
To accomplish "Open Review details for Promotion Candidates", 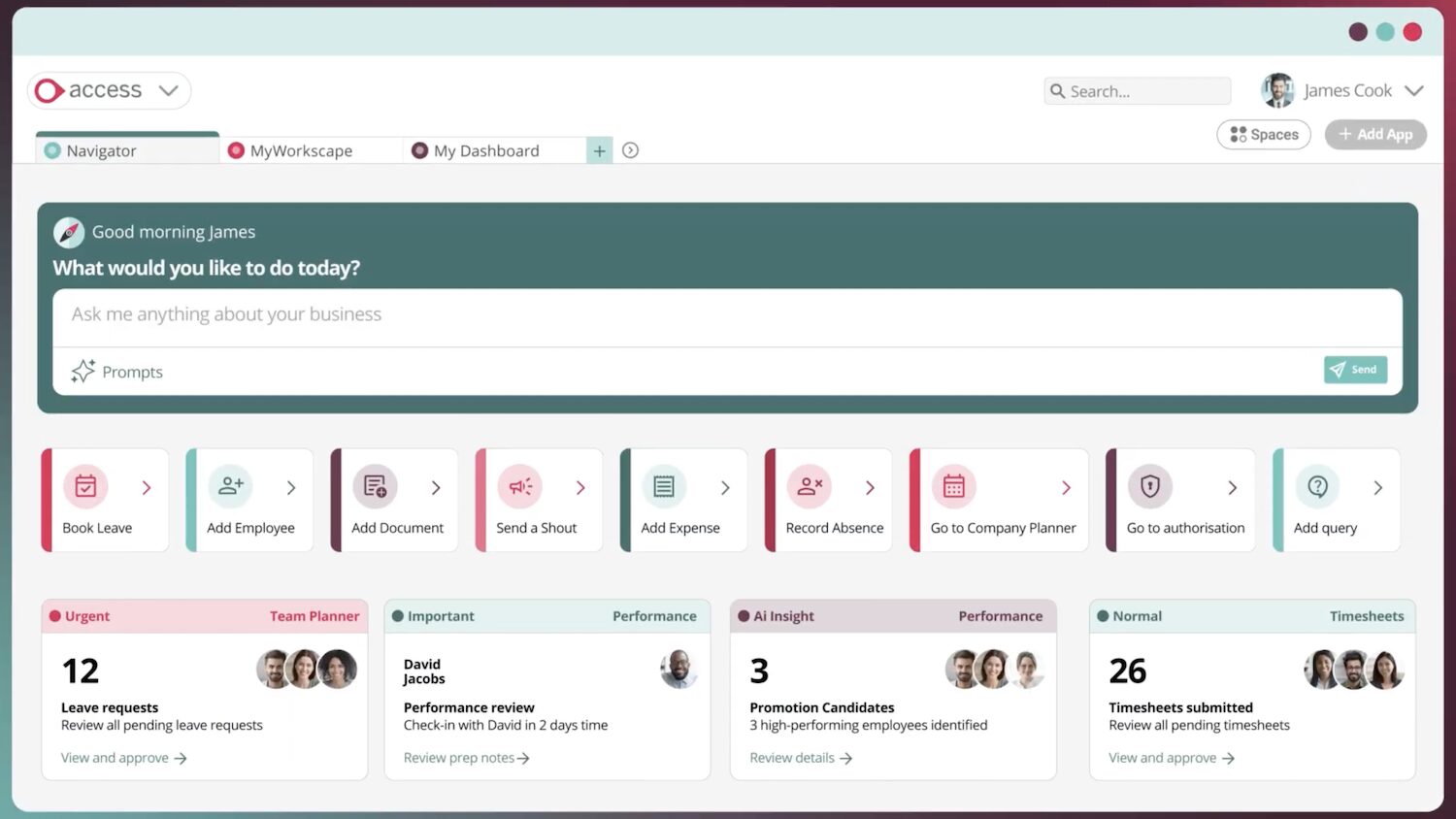I will 801,758.
